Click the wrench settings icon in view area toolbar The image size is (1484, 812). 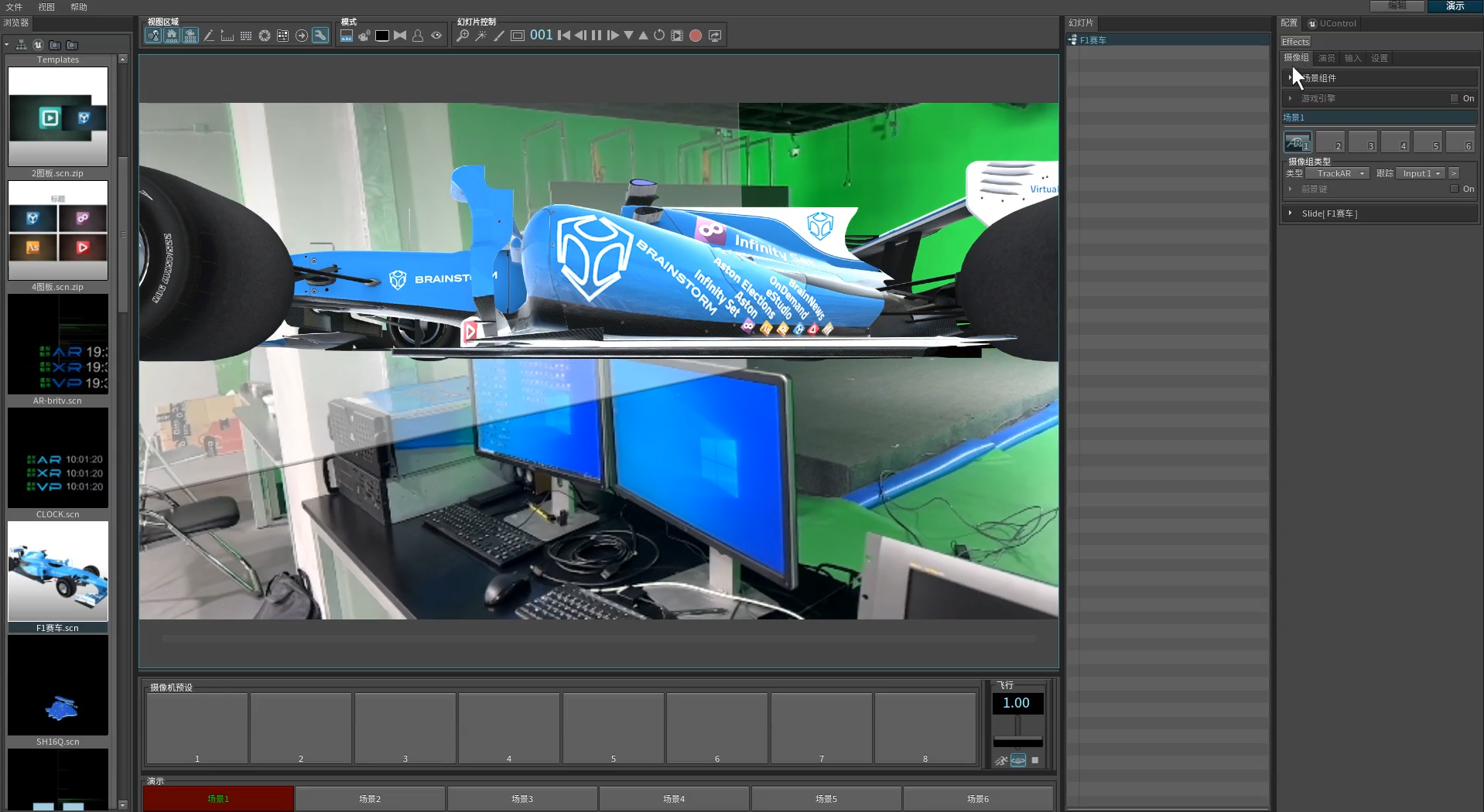pyautogui.click(x=320, y=36)
